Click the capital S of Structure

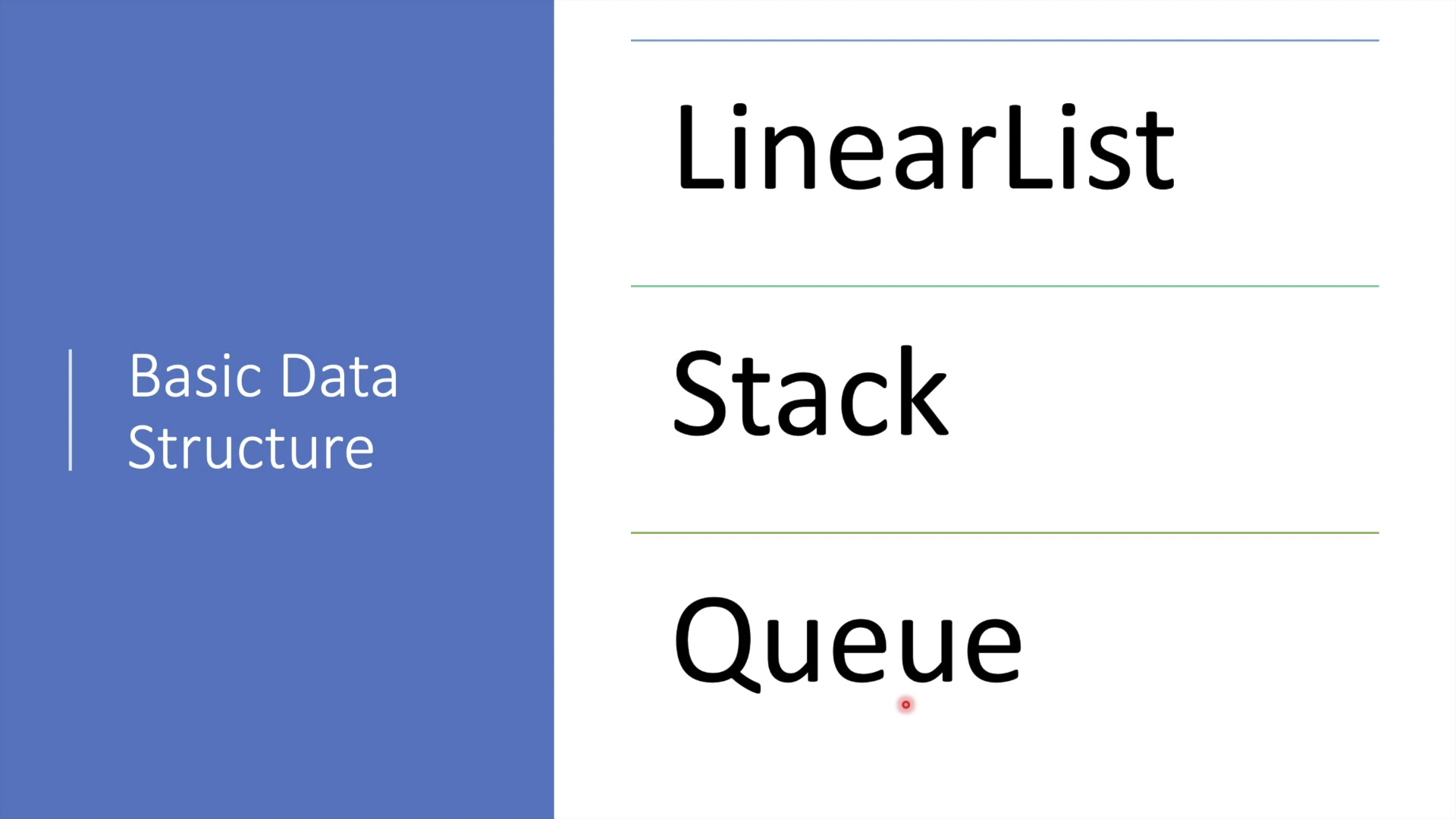tap(143, 448)
